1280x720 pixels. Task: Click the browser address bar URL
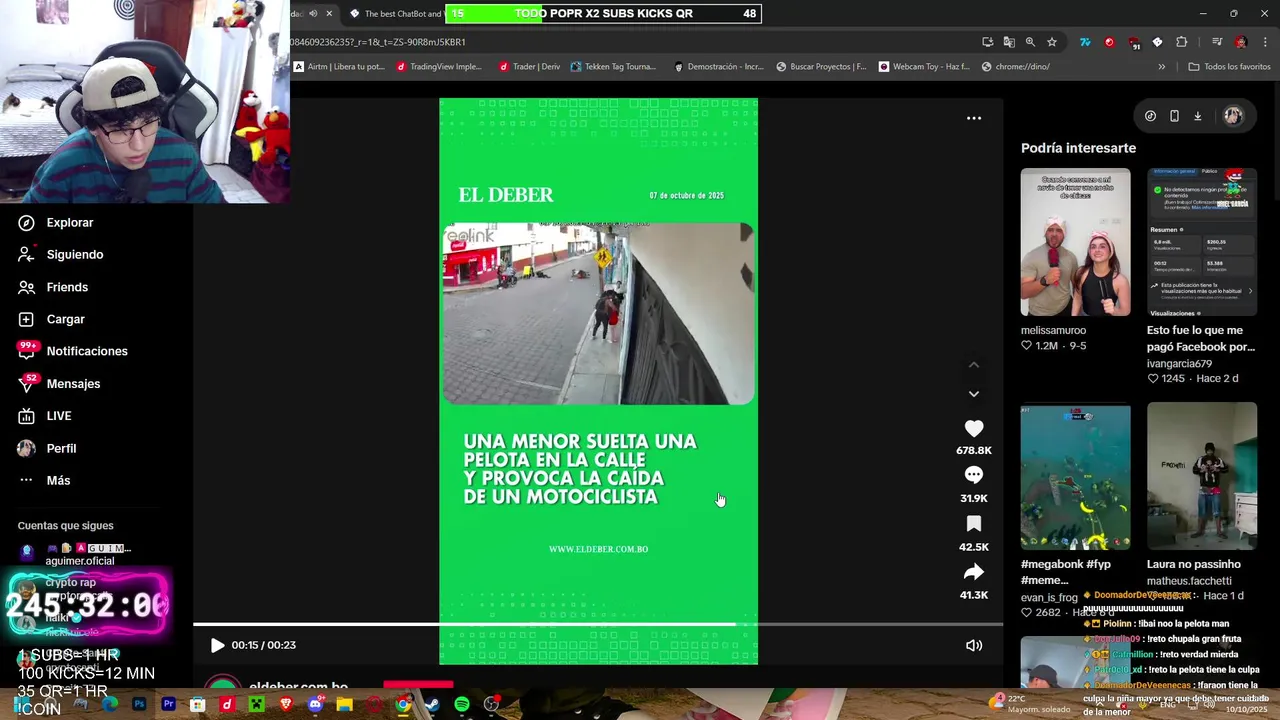pos(378,42)
